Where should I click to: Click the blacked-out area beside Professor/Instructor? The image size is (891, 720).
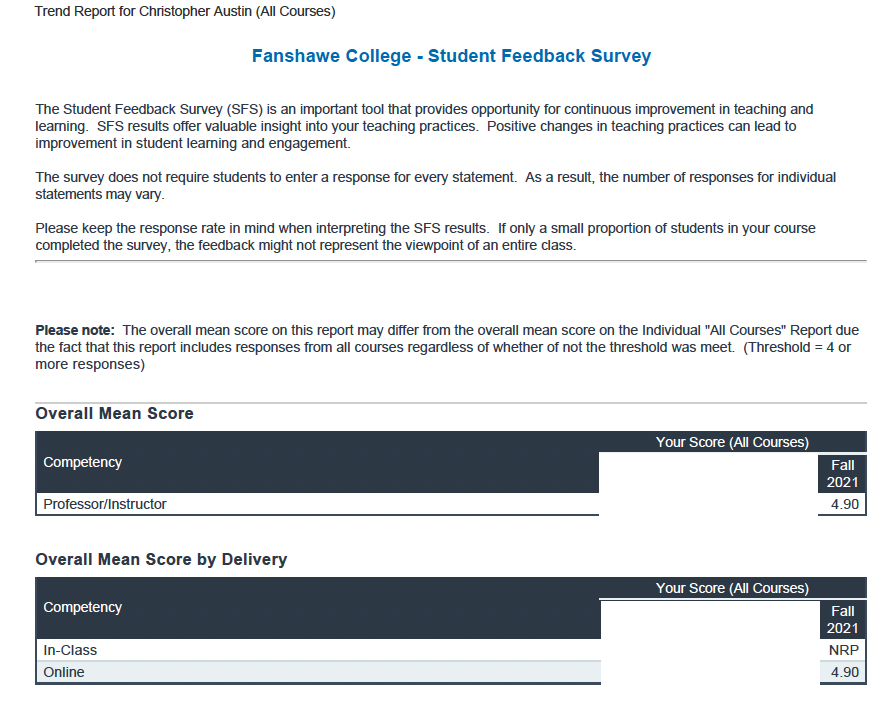pos(708,485)
